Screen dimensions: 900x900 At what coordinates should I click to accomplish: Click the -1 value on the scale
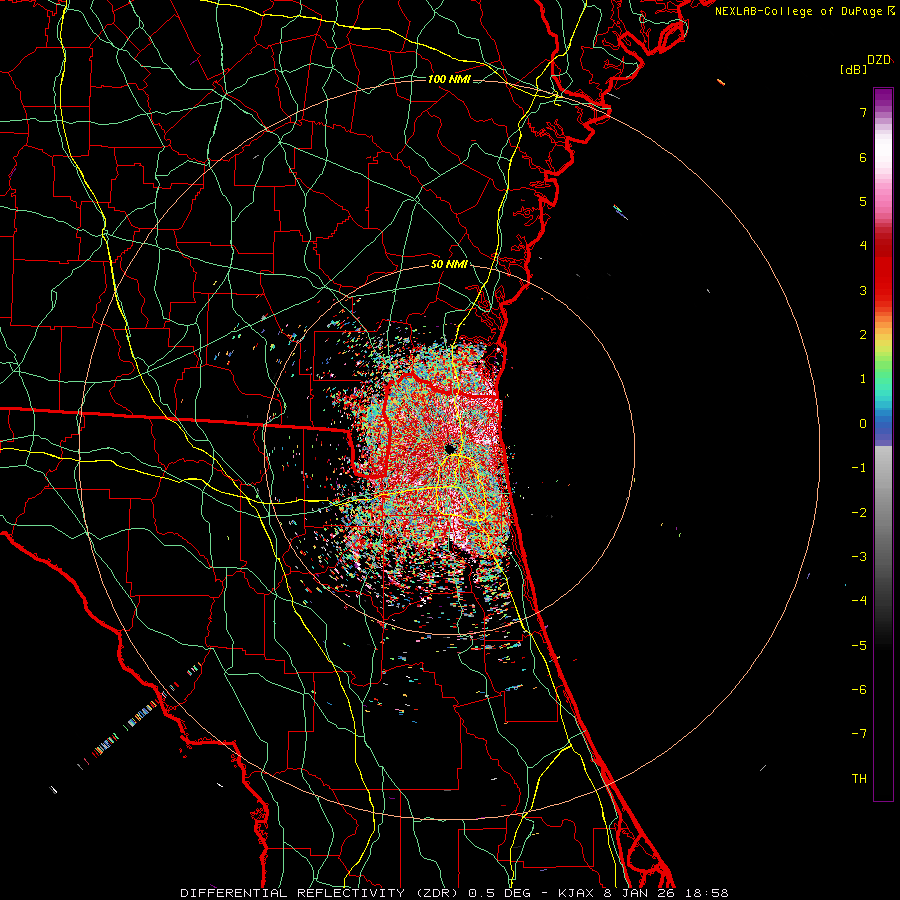(x=859, y=468)
